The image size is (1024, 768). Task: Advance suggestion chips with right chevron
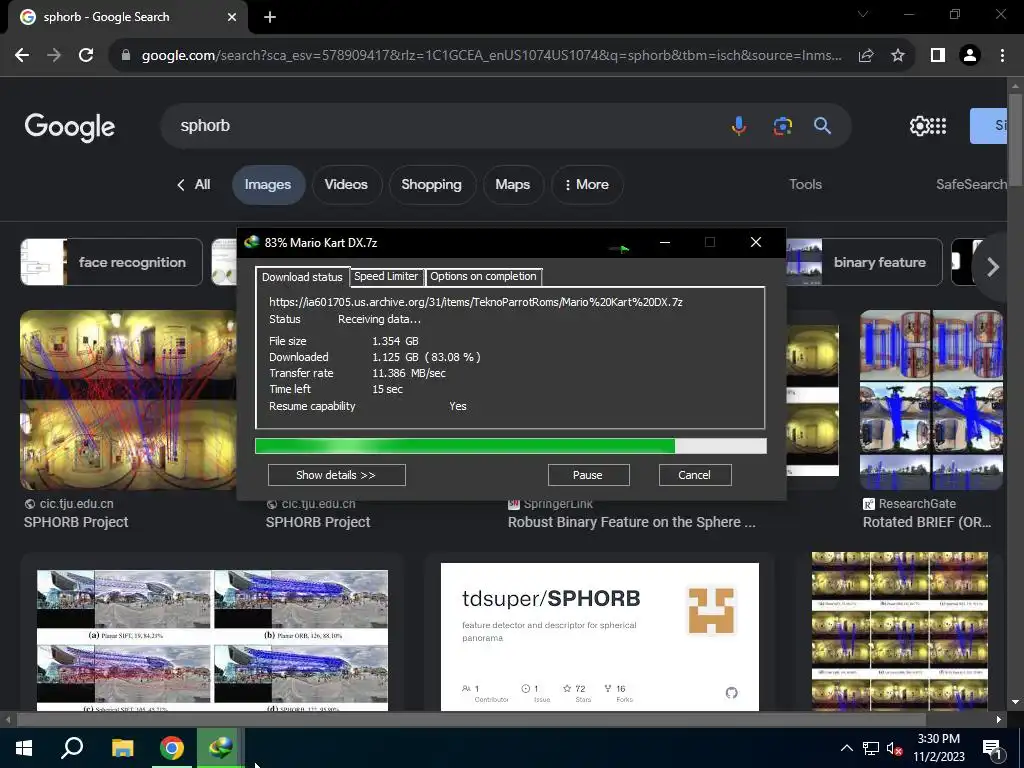993,266
